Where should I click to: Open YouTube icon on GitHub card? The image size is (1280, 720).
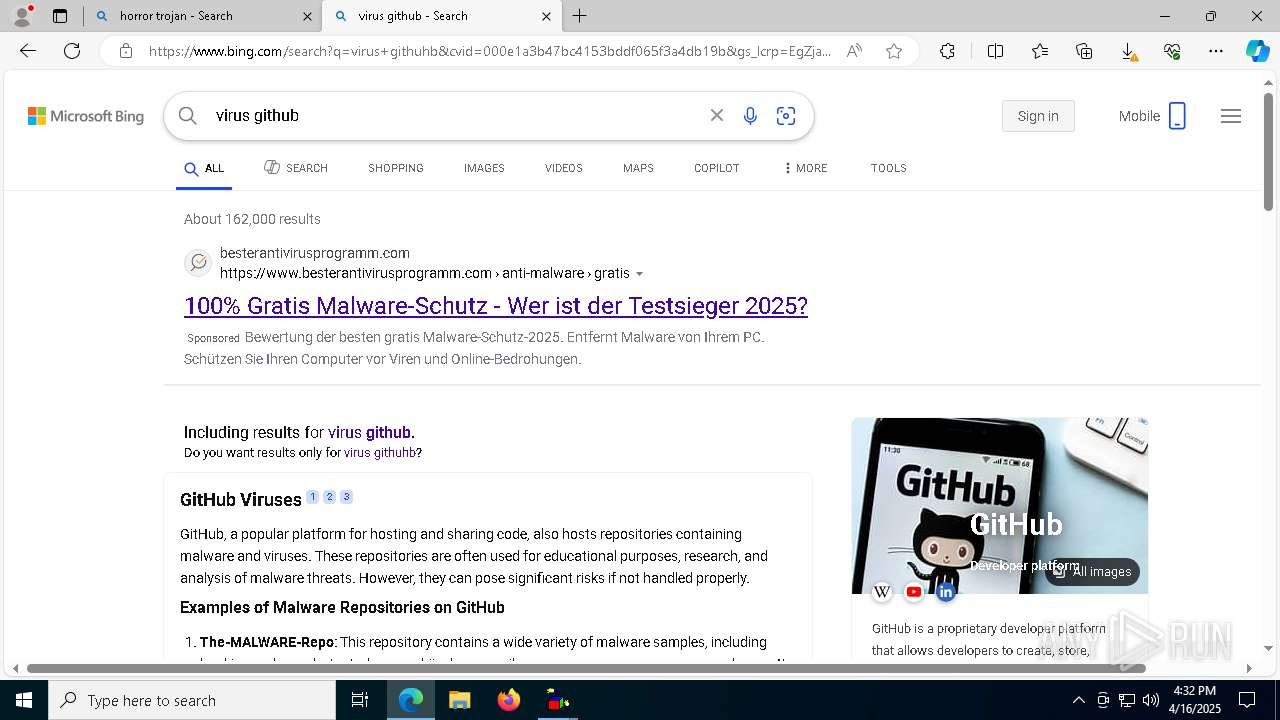coord(914,592)
